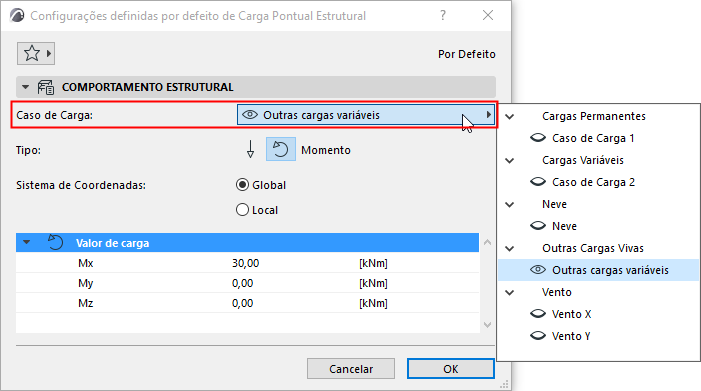Viewport: 701px width, 391px height.
Task: Collapse the Neve group chevron
Action: tap(510, 204)
